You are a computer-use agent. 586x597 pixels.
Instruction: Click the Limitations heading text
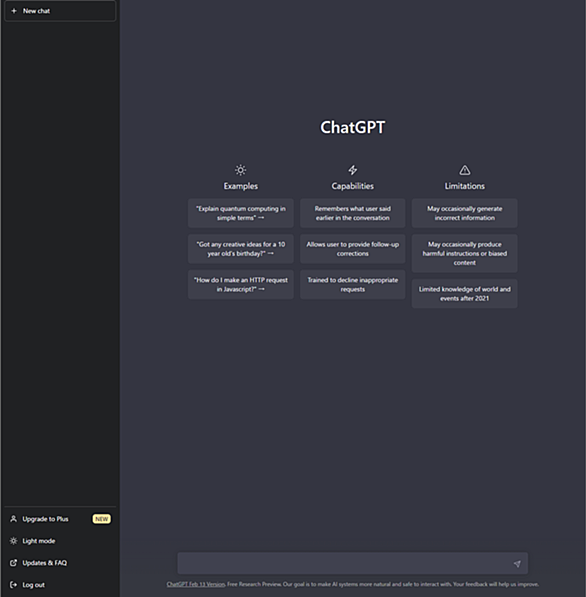[x=465, y=186]
